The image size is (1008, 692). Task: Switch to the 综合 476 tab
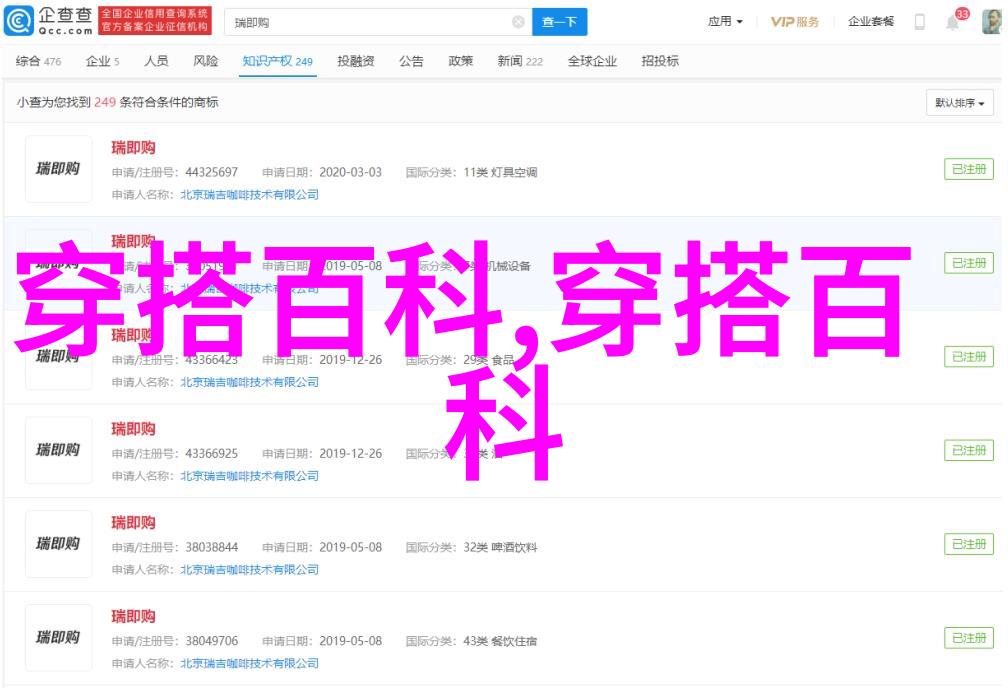point(38,61)
